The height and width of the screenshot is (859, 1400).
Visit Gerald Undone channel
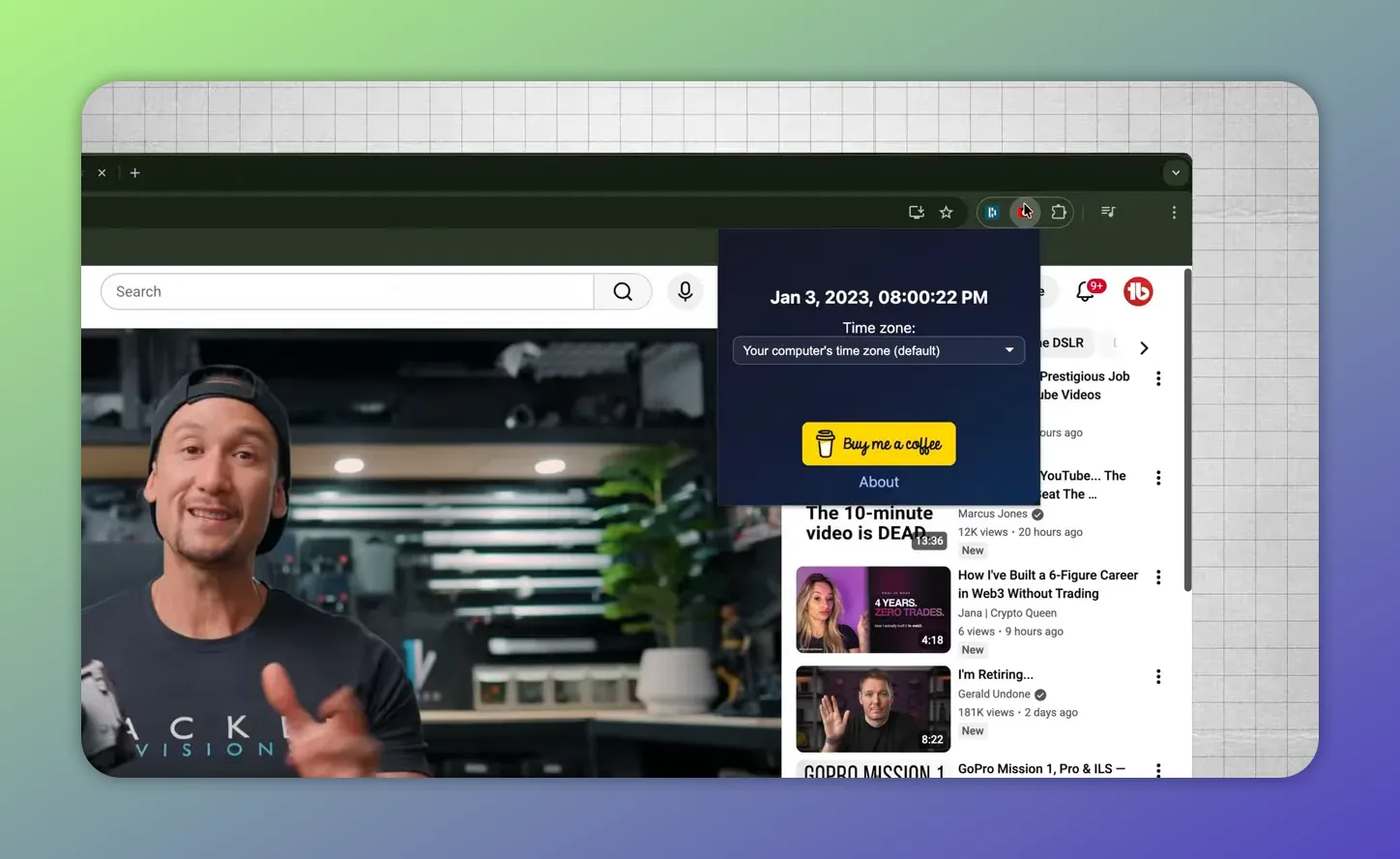994,695
